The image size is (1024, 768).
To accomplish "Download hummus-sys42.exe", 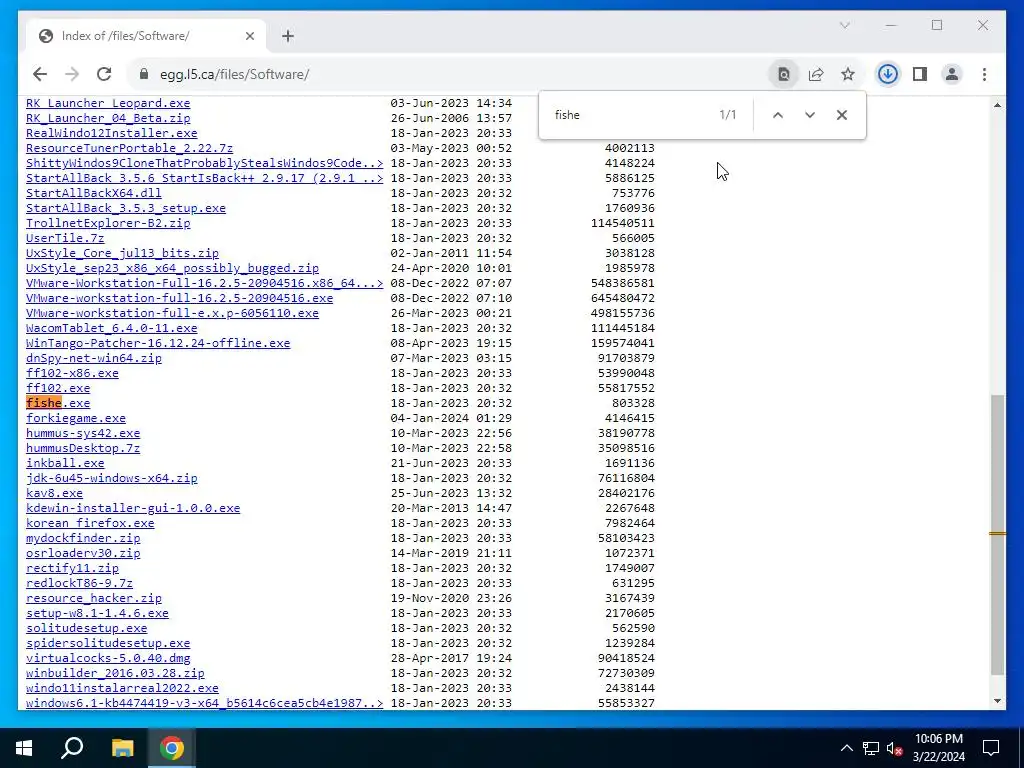I will pyautogui.click(x=83, y=433).
